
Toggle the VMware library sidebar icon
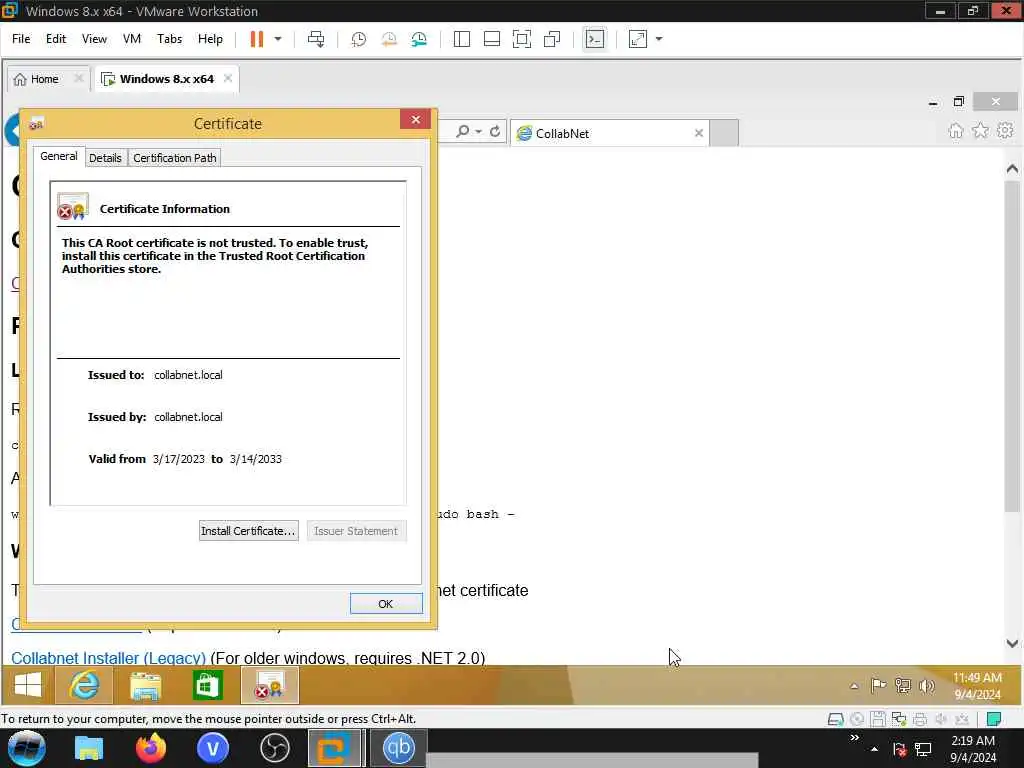[x=462, y=39]
